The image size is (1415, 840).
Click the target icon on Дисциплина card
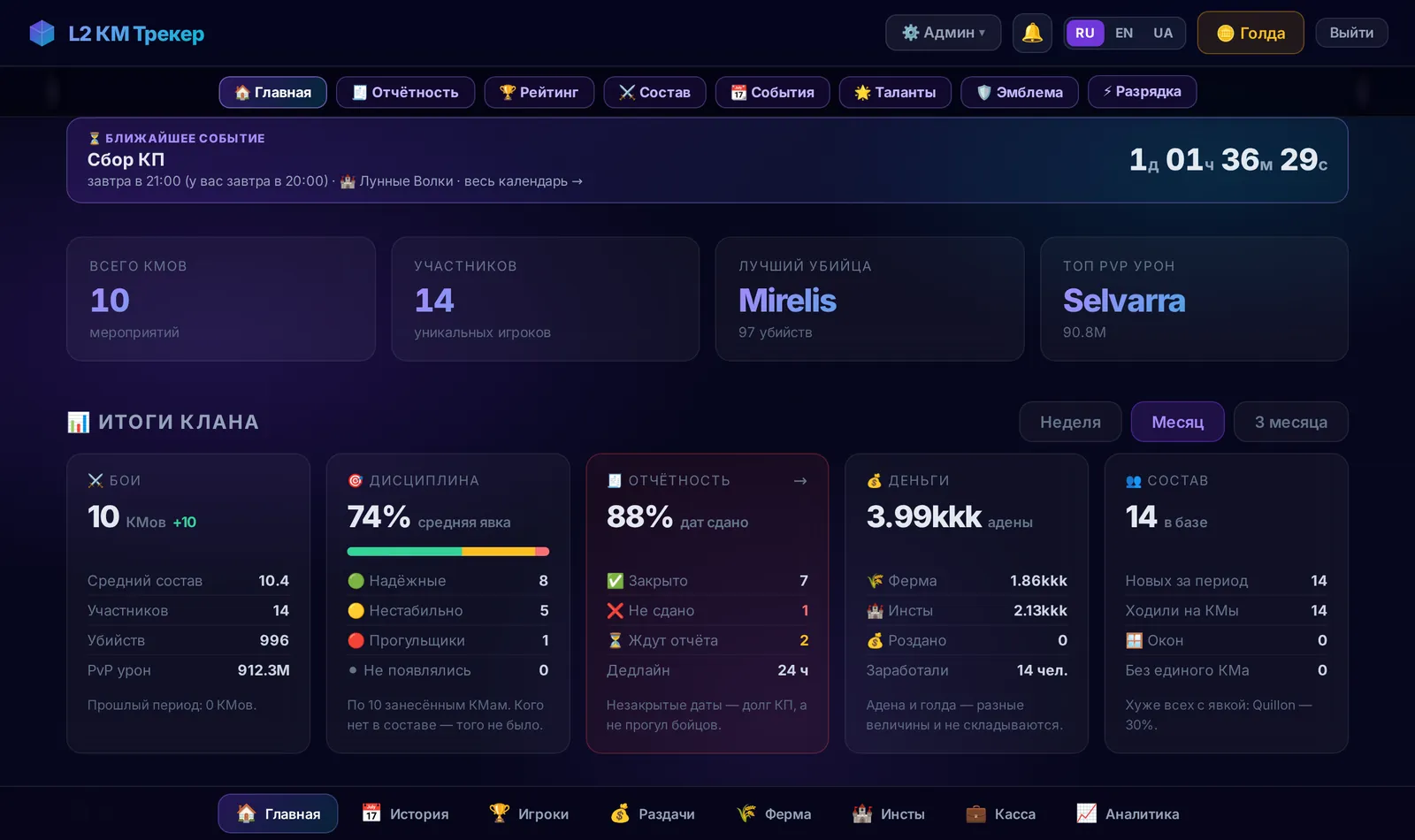click(x=356, y=481)
